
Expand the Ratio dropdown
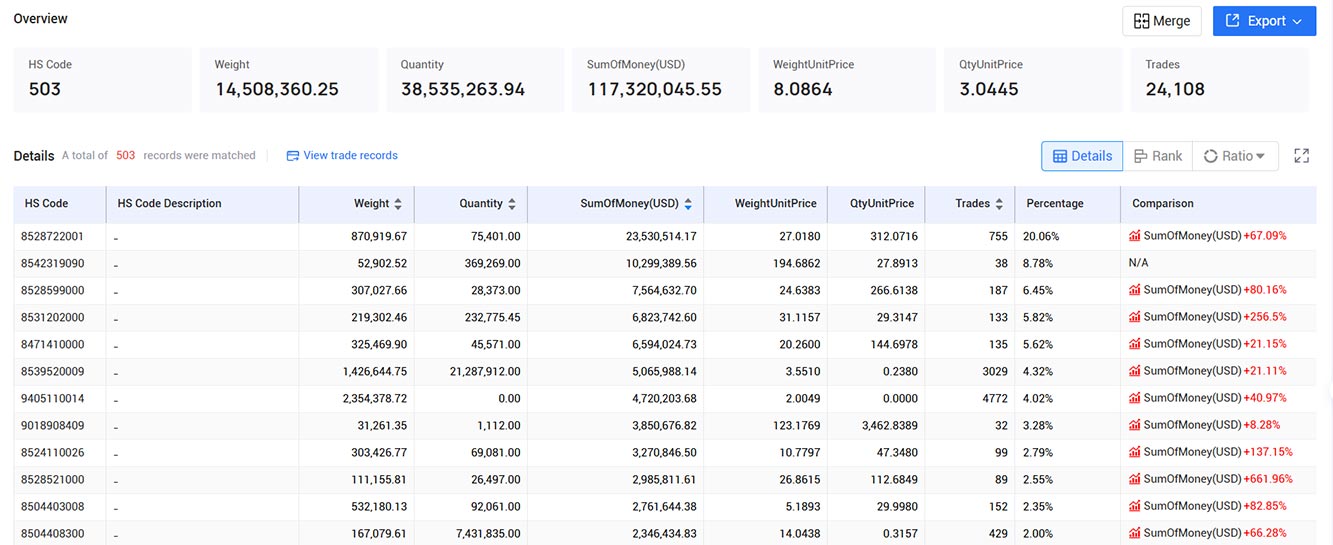point(1235,156)
